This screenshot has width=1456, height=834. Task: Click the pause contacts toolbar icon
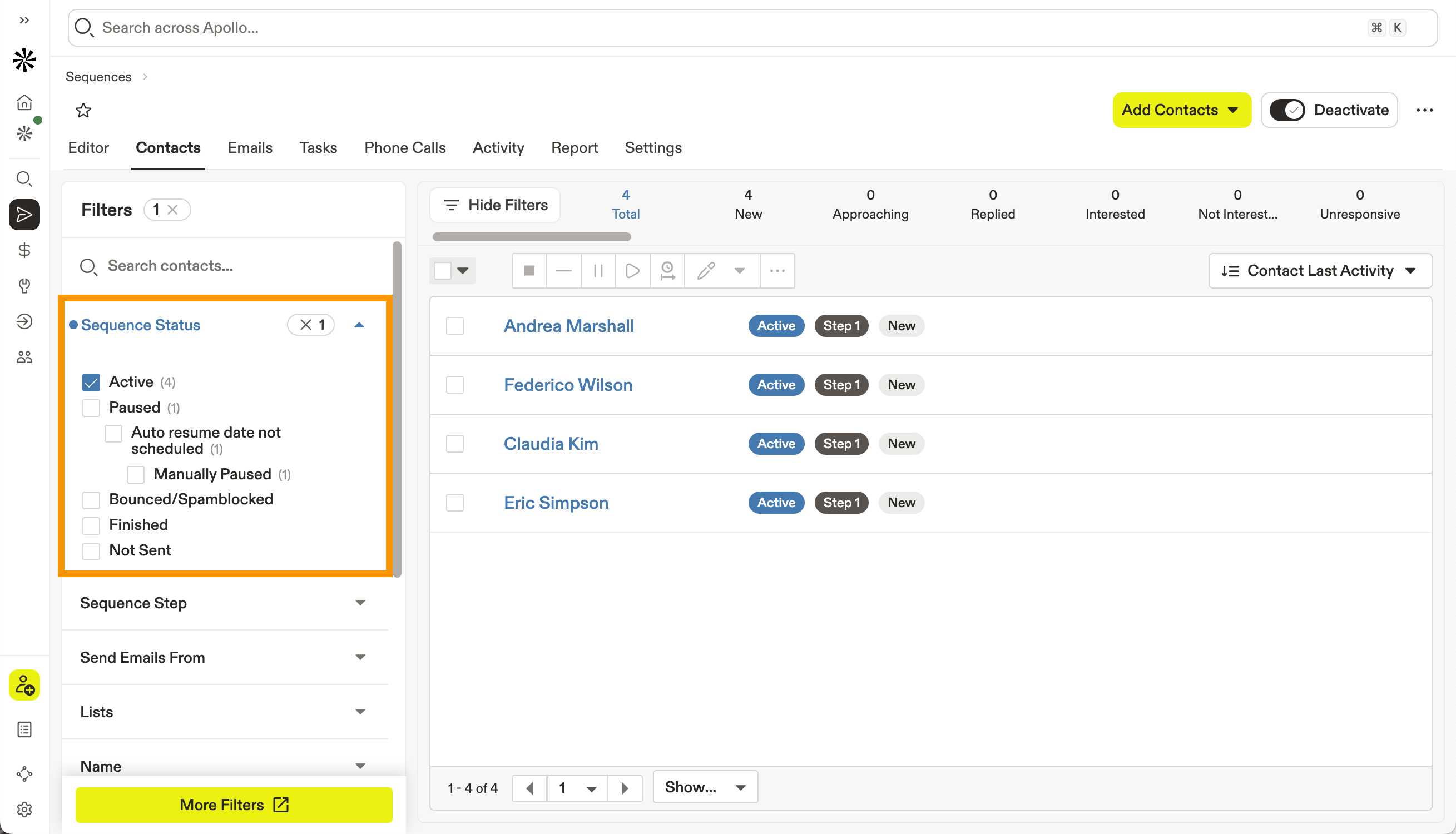point(598,270)
